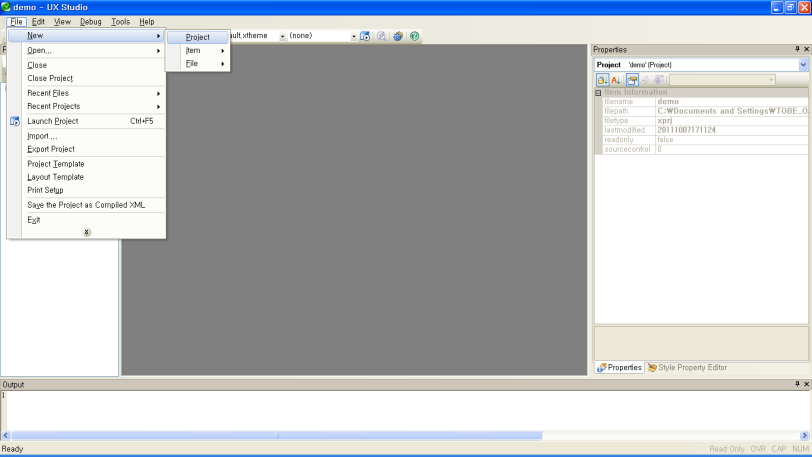Choose Launch Project menu entry
Screen dimensions: 812x457
(86, 121)
